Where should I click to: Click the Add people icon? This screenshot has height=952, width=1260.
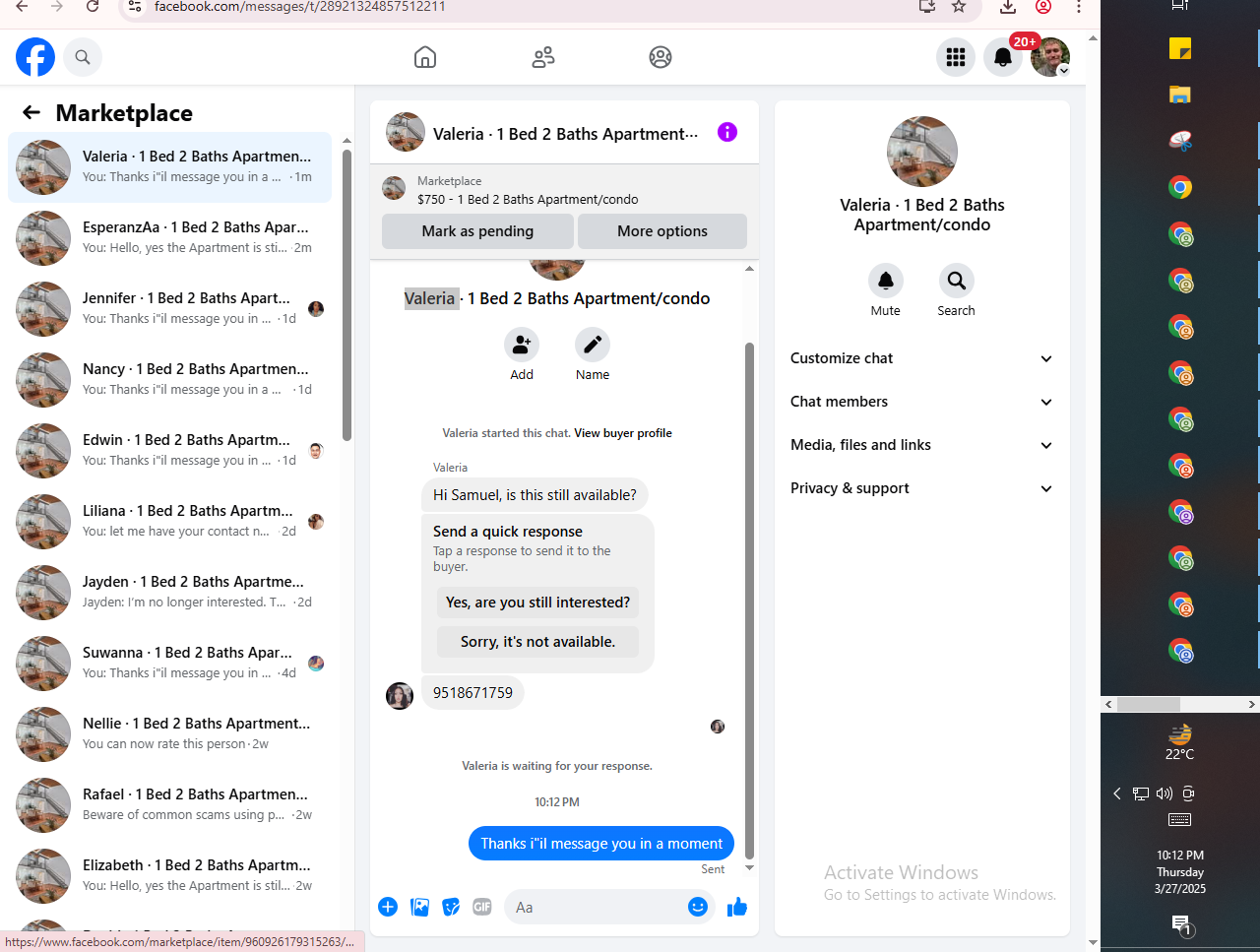tap(522, 345)
